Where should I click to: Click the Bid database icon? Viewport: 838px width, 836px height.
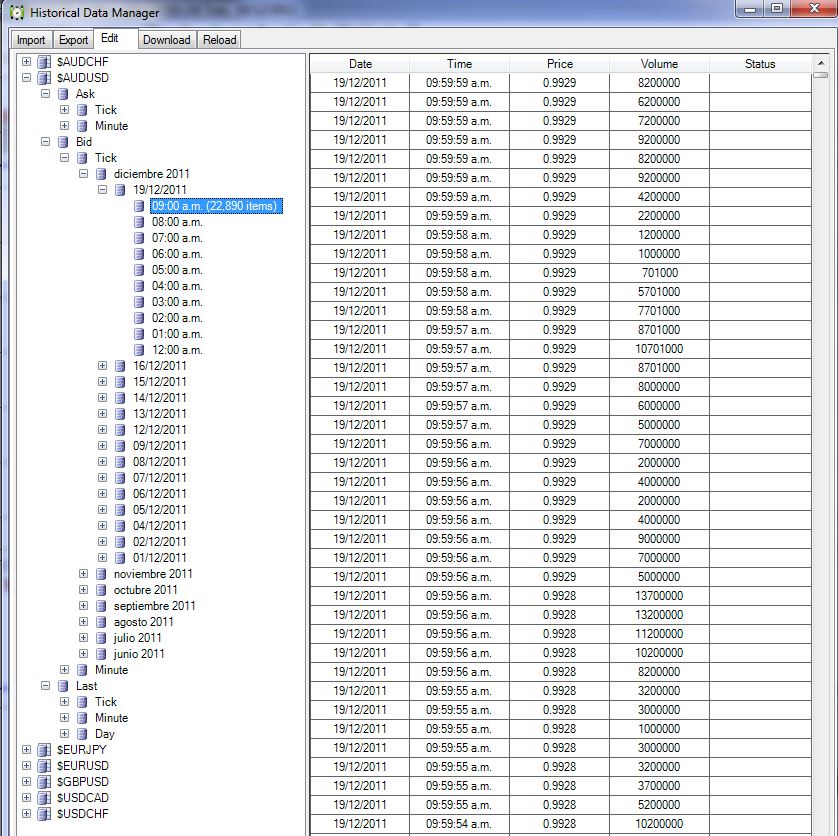[x=63, y=142]
